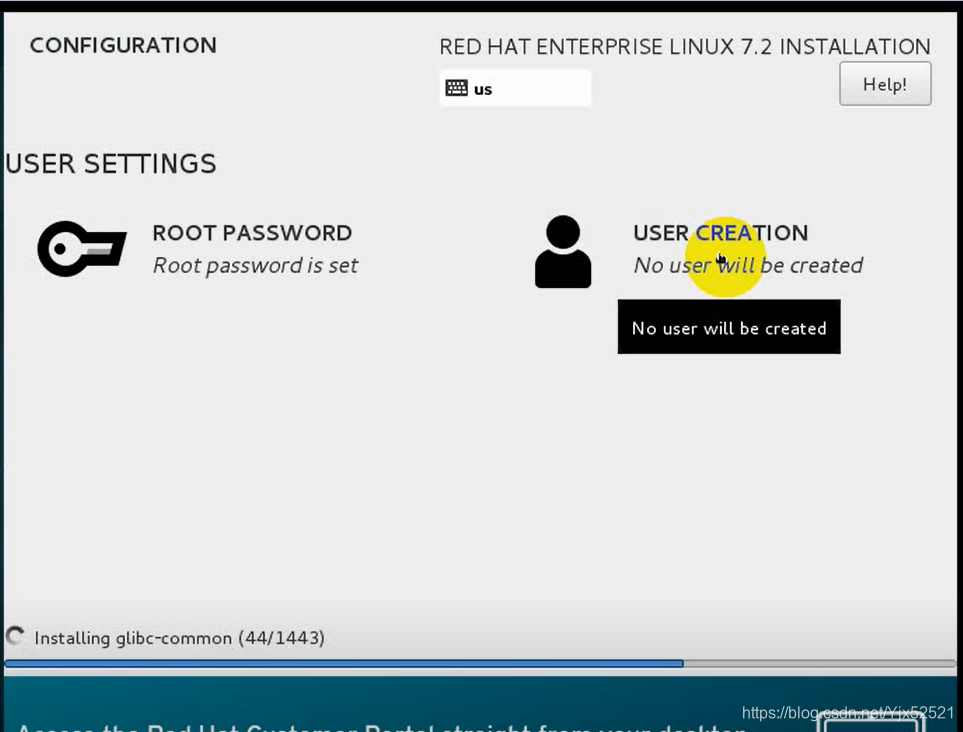Image resolution: width=963 pixels, height=732 pixels.
Task: Open the Help! button
Action: [885, 84]
